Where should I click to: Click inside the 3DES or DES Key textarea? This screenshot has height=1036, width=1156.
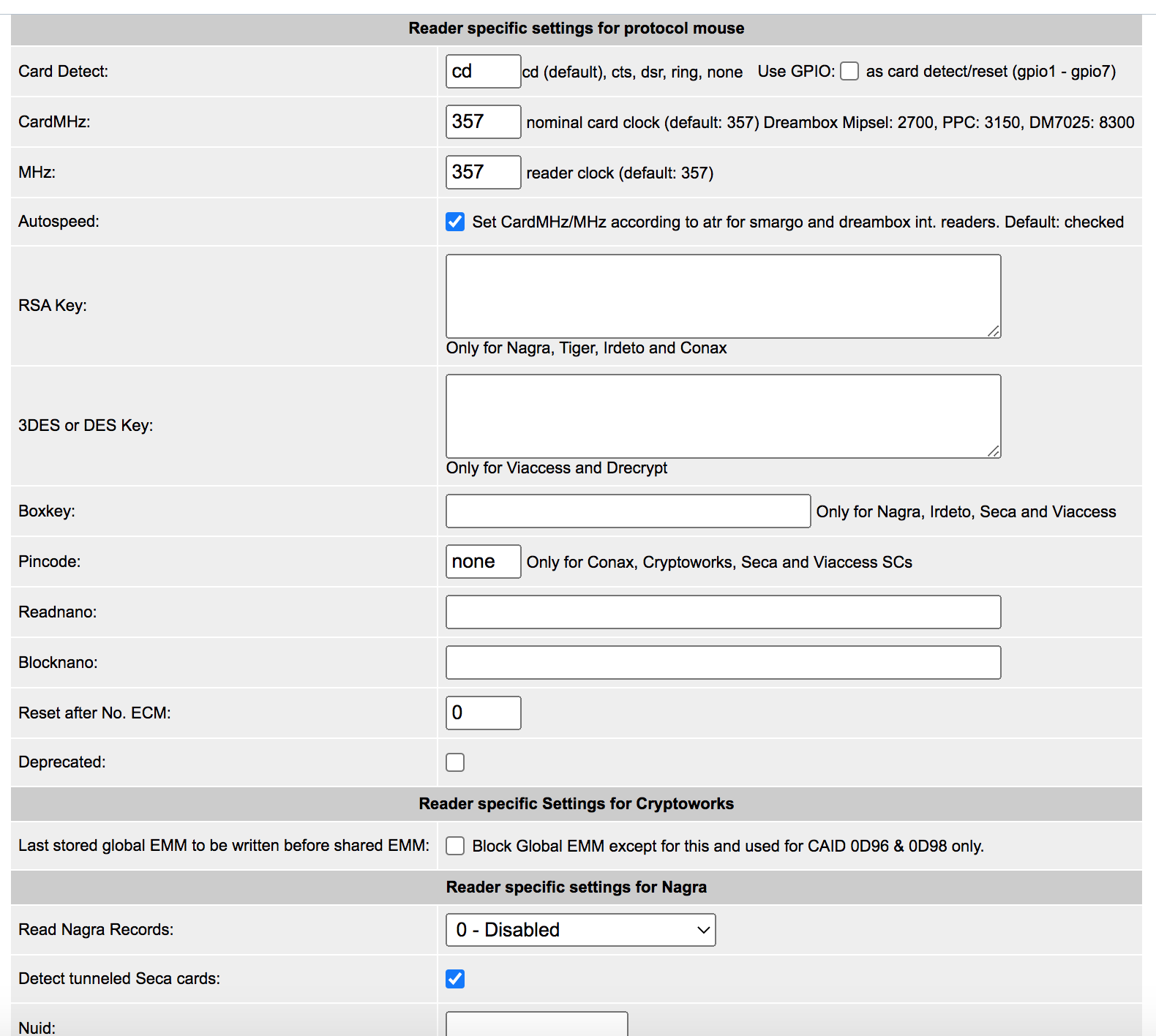[723, 416]
